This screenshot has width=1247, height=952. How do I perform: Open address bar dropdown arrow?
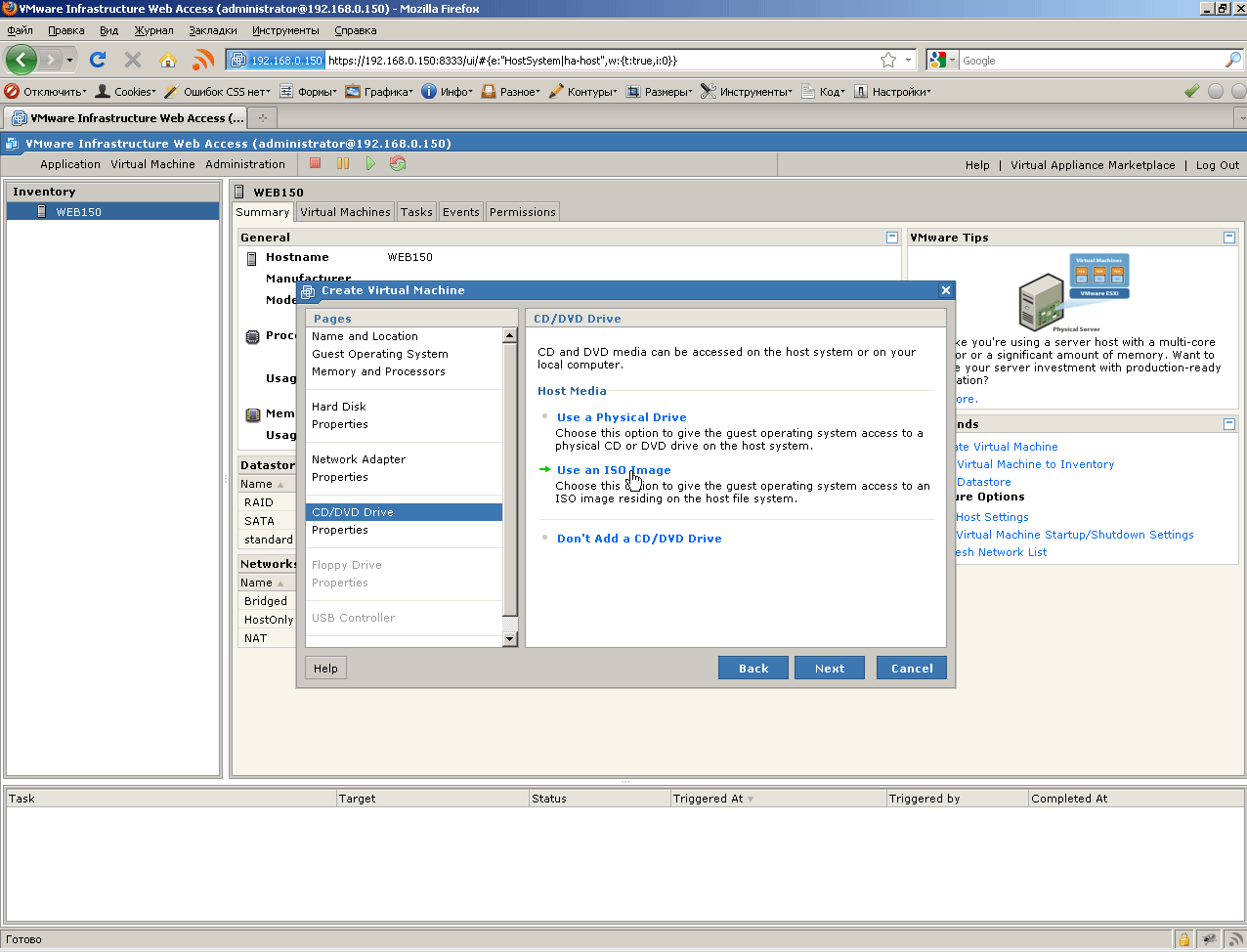coord(908,61)
